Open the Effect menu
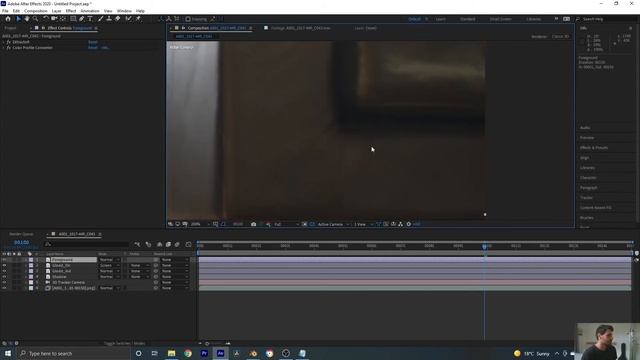Image resolution: width=640 pixels, height=360 pixels. [71, 11]
